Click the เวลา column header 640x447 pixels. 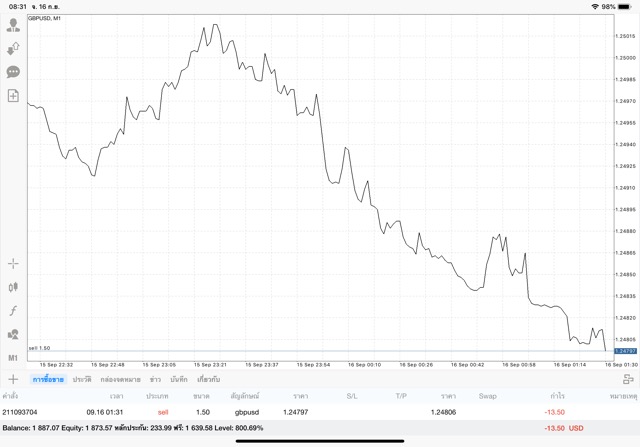coord(116,396)
